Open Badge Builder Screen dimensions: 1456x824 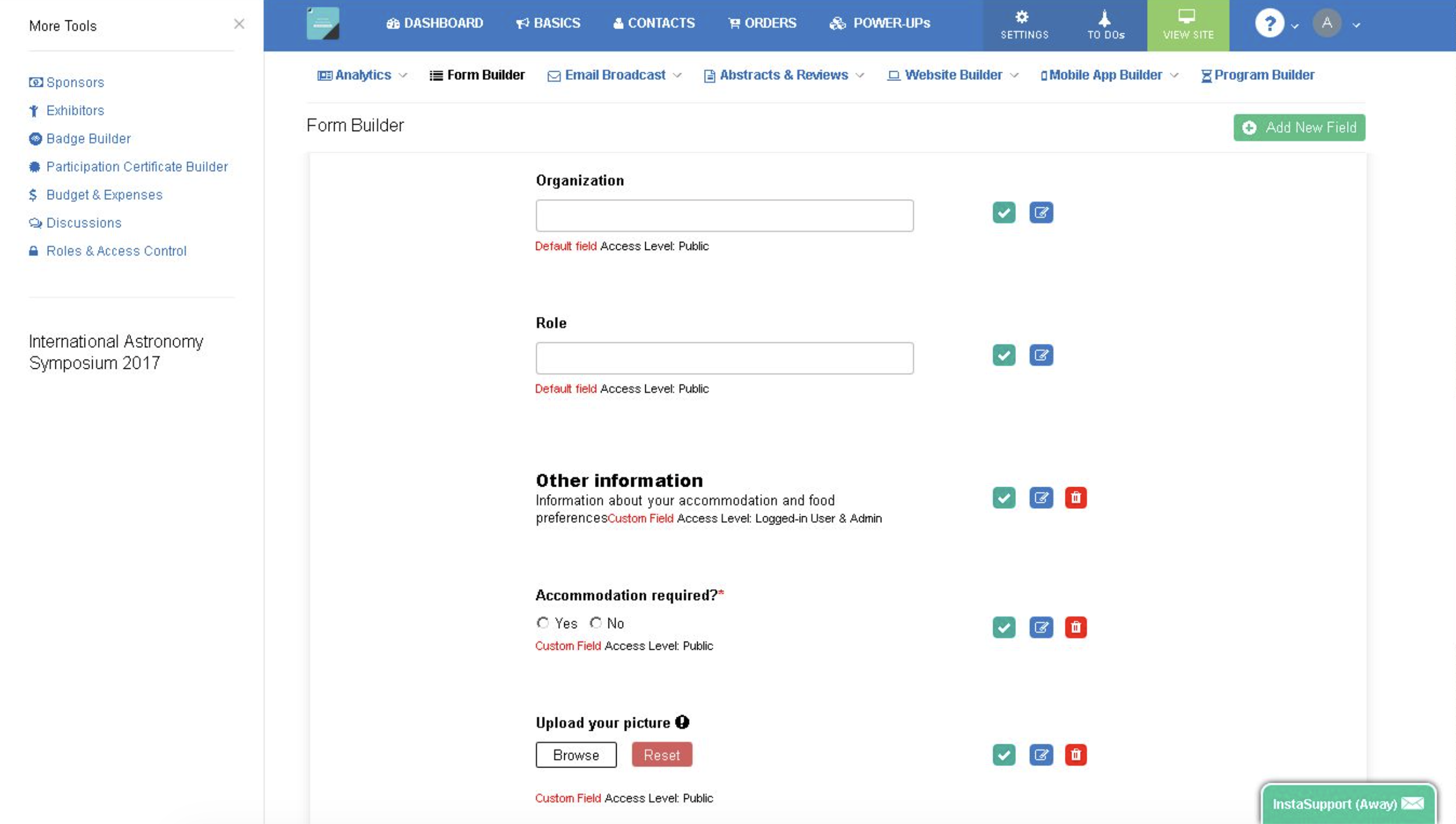(80, 139)
